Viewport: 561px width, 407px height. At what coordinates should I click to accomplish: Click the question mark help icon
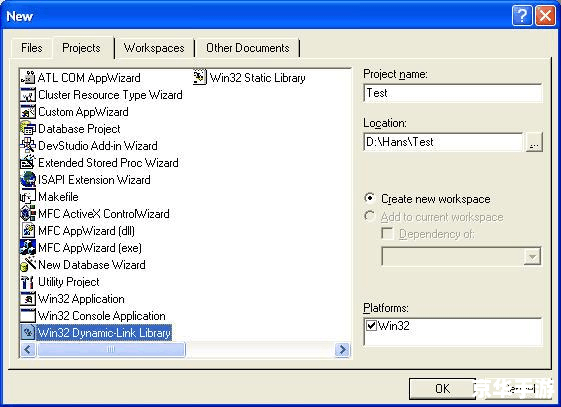522,16
